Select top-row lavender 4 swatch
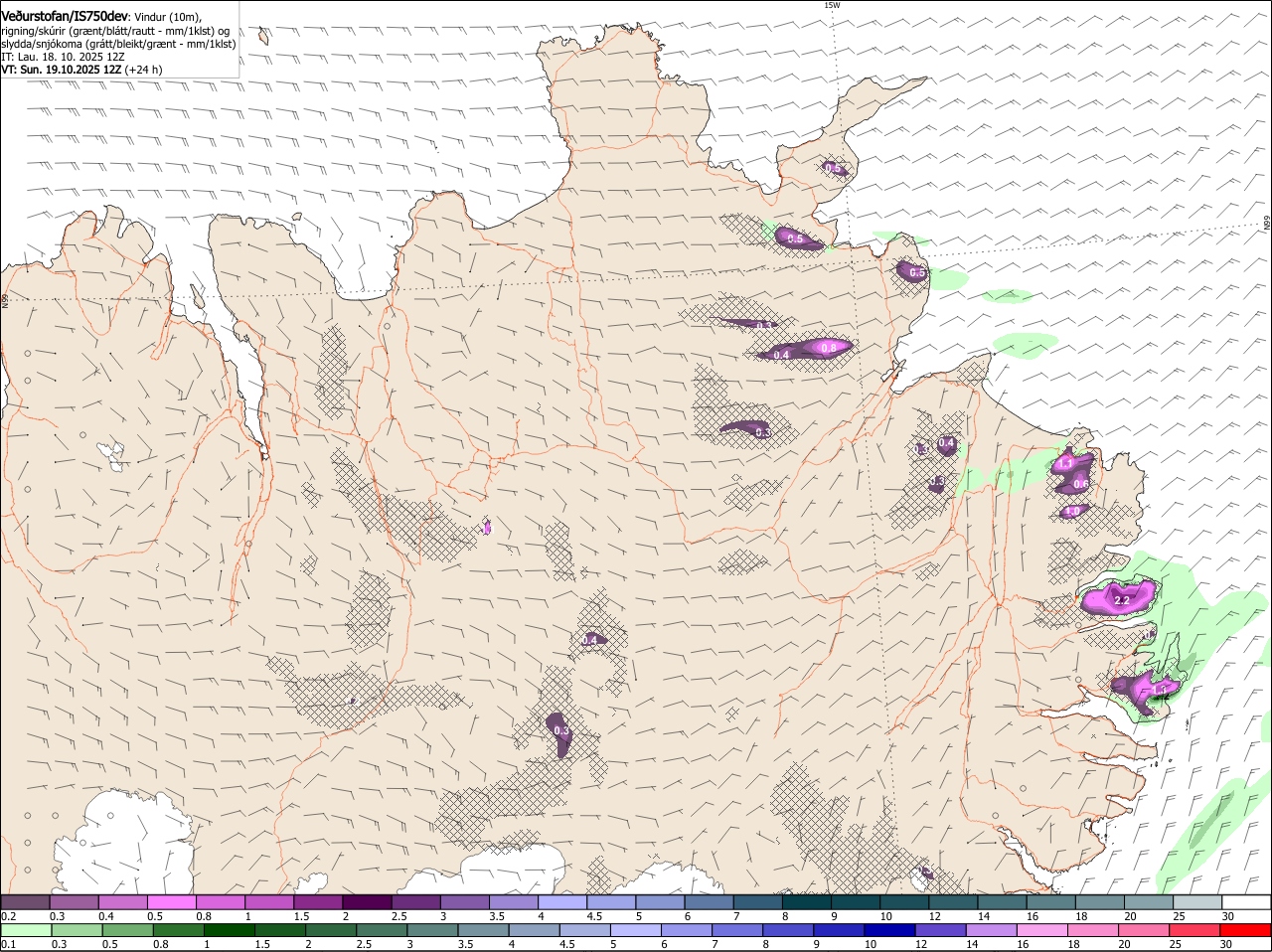This screenshot has width=1272, height=952. coord(562,902)
